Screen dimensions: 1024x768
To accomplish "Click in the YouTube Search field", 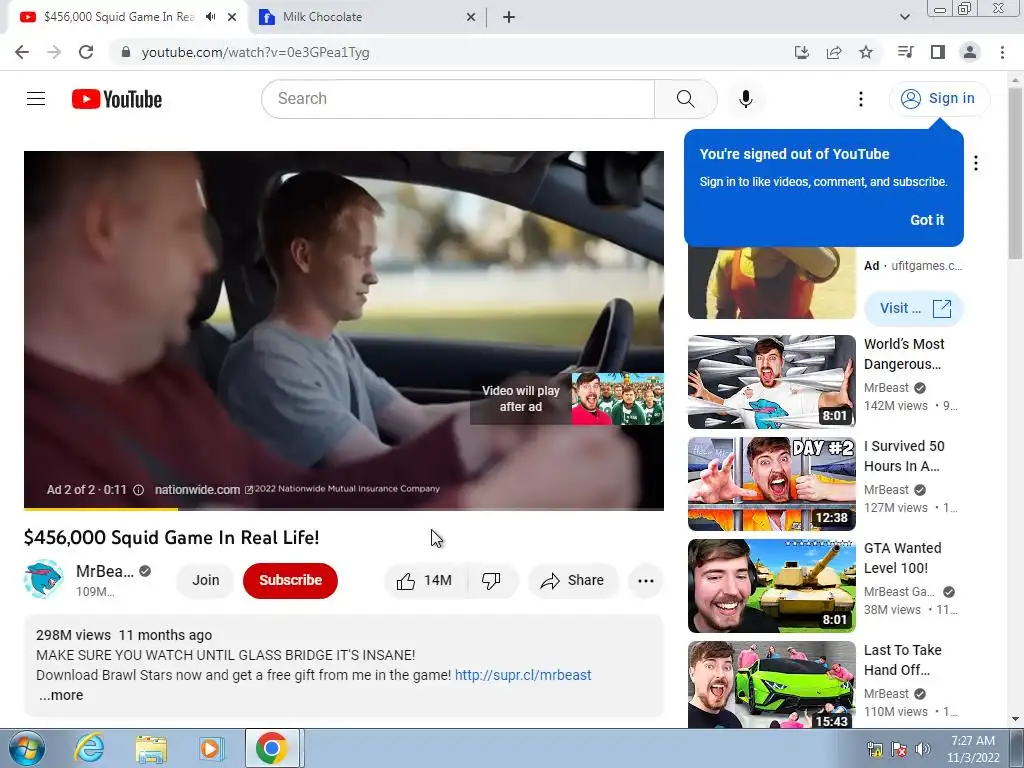I will pyautogui.click(x=458, y=99).
